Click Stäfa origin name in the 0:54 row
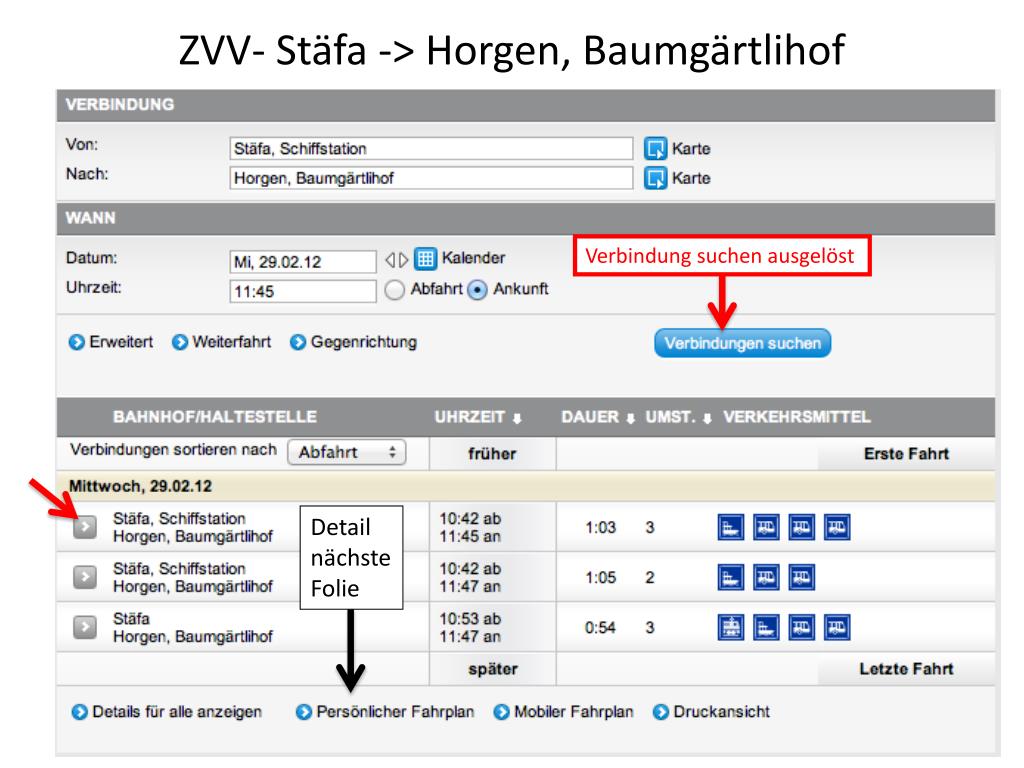Image resolution: width=1024 pixels, height=768 pixels. [x=131, y=618]
